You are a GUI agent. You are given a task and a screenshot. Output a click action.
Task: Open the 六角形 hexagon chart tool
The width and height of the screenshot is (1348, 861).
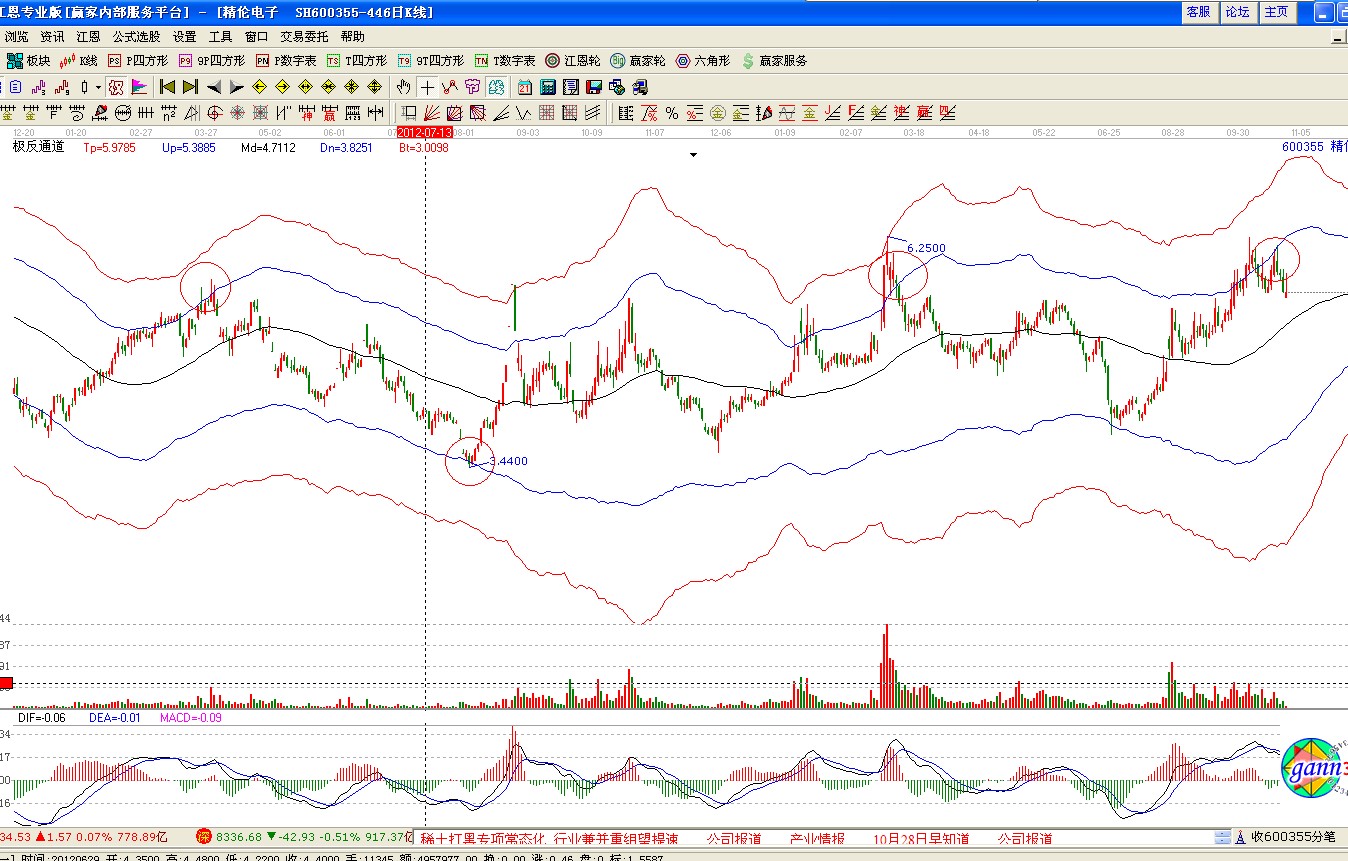point(704,61)
